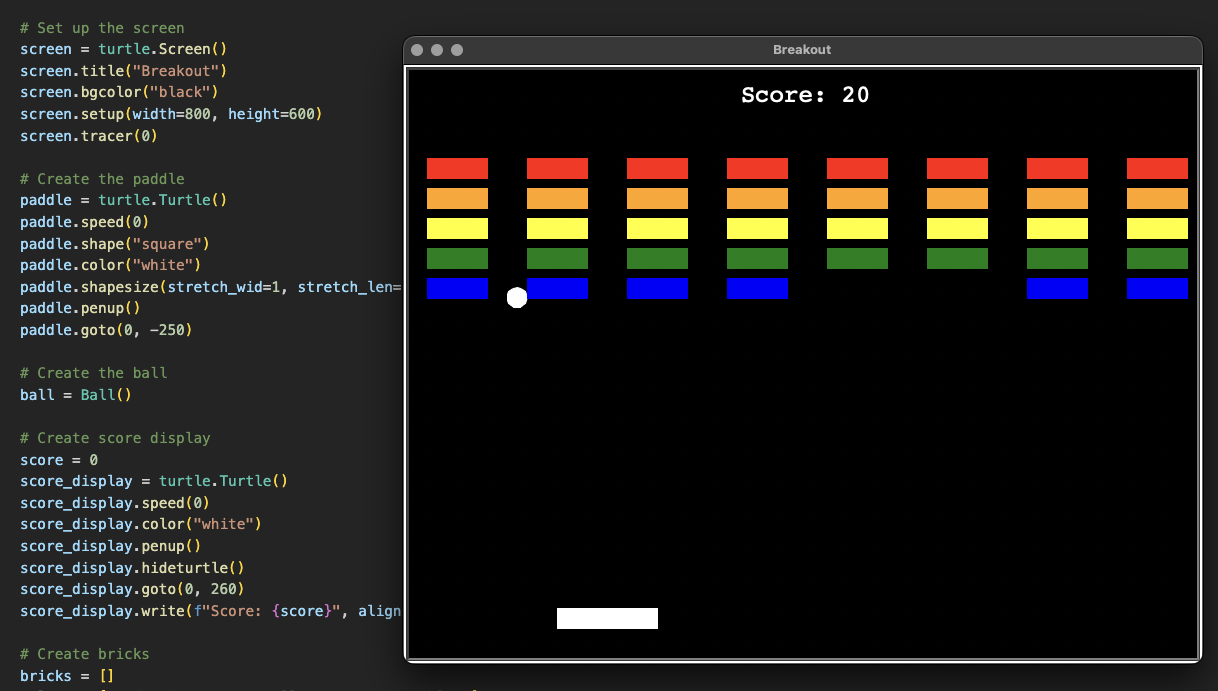Screen dimensions: 1218x691
Task: Click the 'paddle = turtle.Turtle()' line
Action: pyautogui.click(x=124, y=200)
